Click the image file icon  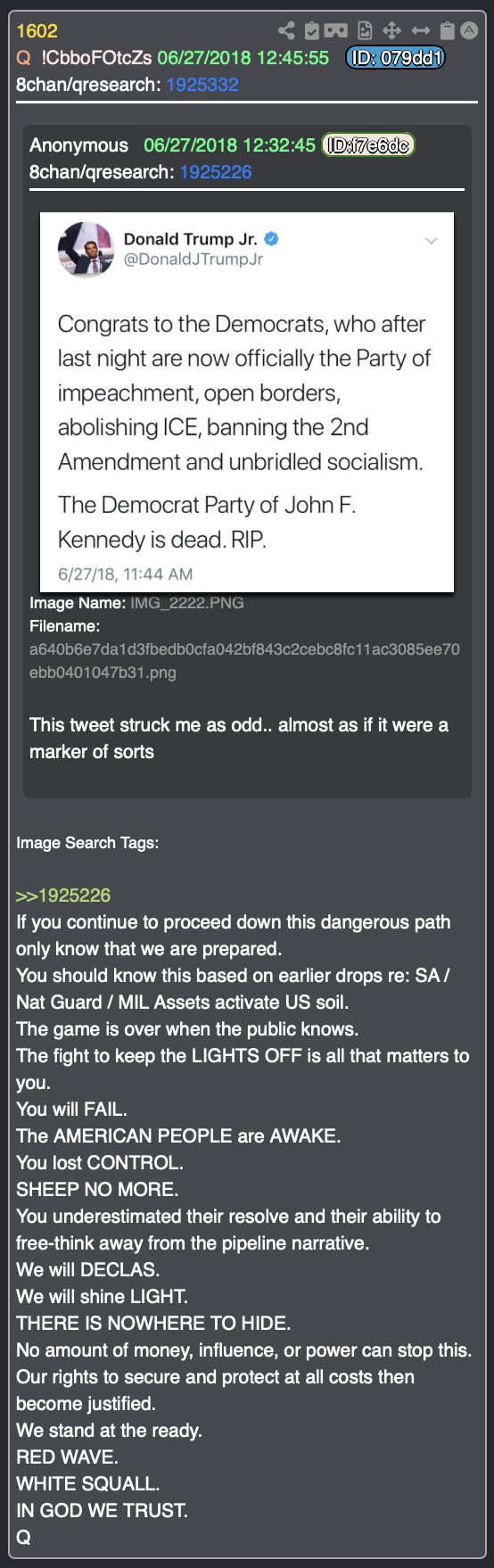pyautogui.click(x=365, y=31)
